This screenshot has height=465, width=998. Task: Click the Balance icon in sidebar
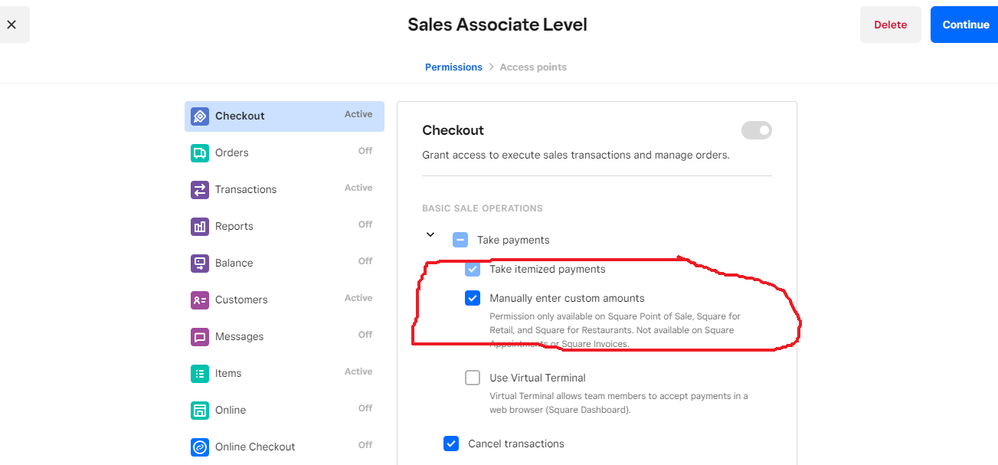[199, 263]
